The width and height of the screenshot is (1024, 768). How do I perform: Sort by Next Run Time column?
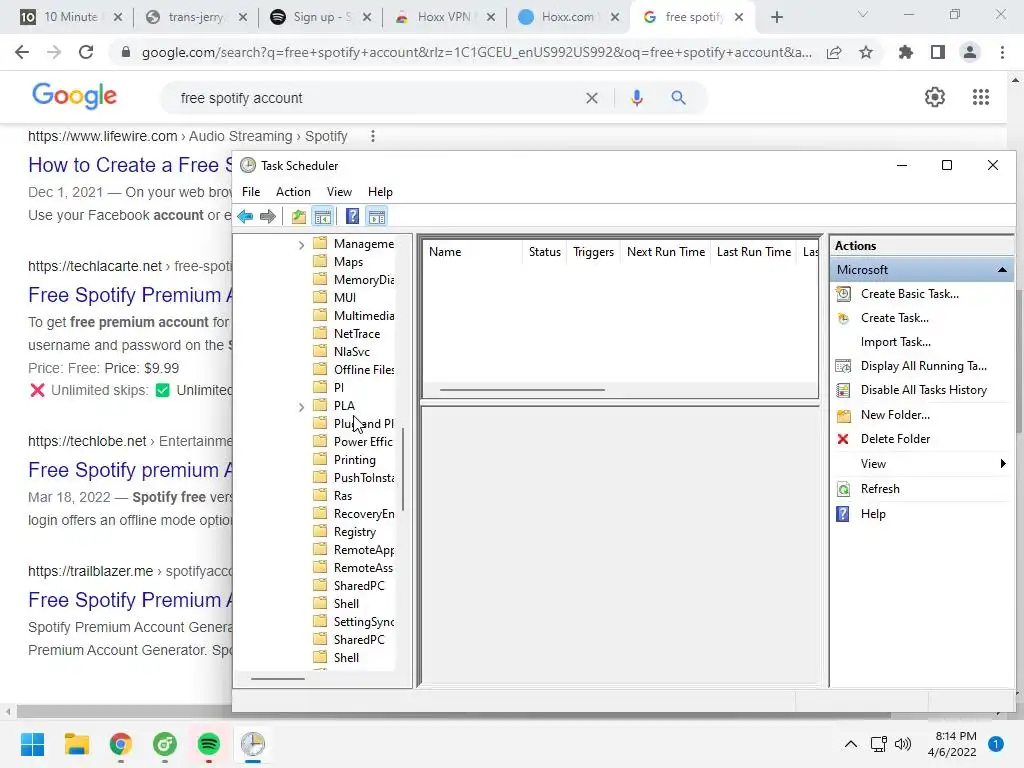tap(665, 252)
